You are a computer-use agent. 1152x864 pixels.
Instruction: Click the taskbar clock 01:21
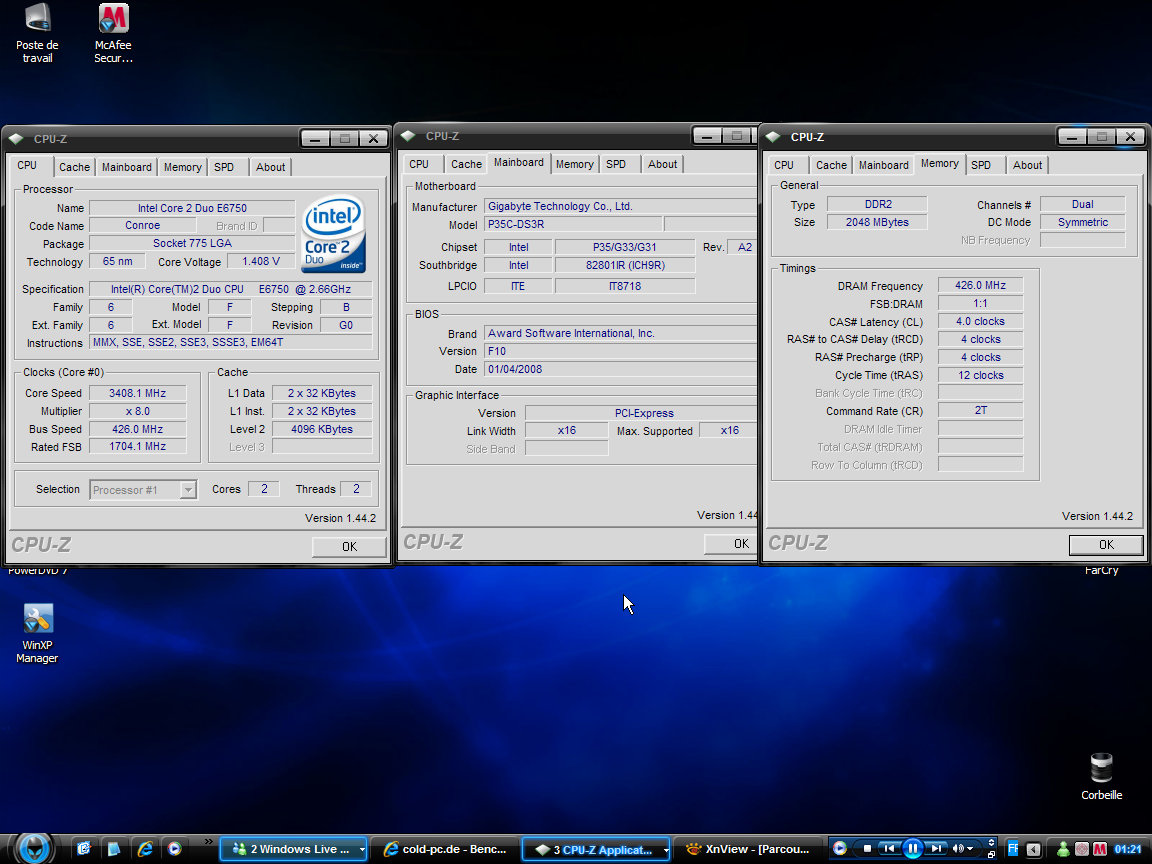coord(1127,849)
